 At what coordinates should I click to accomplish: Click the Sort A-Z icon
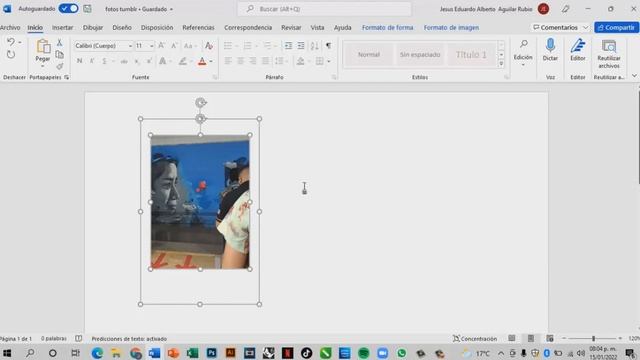[x=314, y=46]
